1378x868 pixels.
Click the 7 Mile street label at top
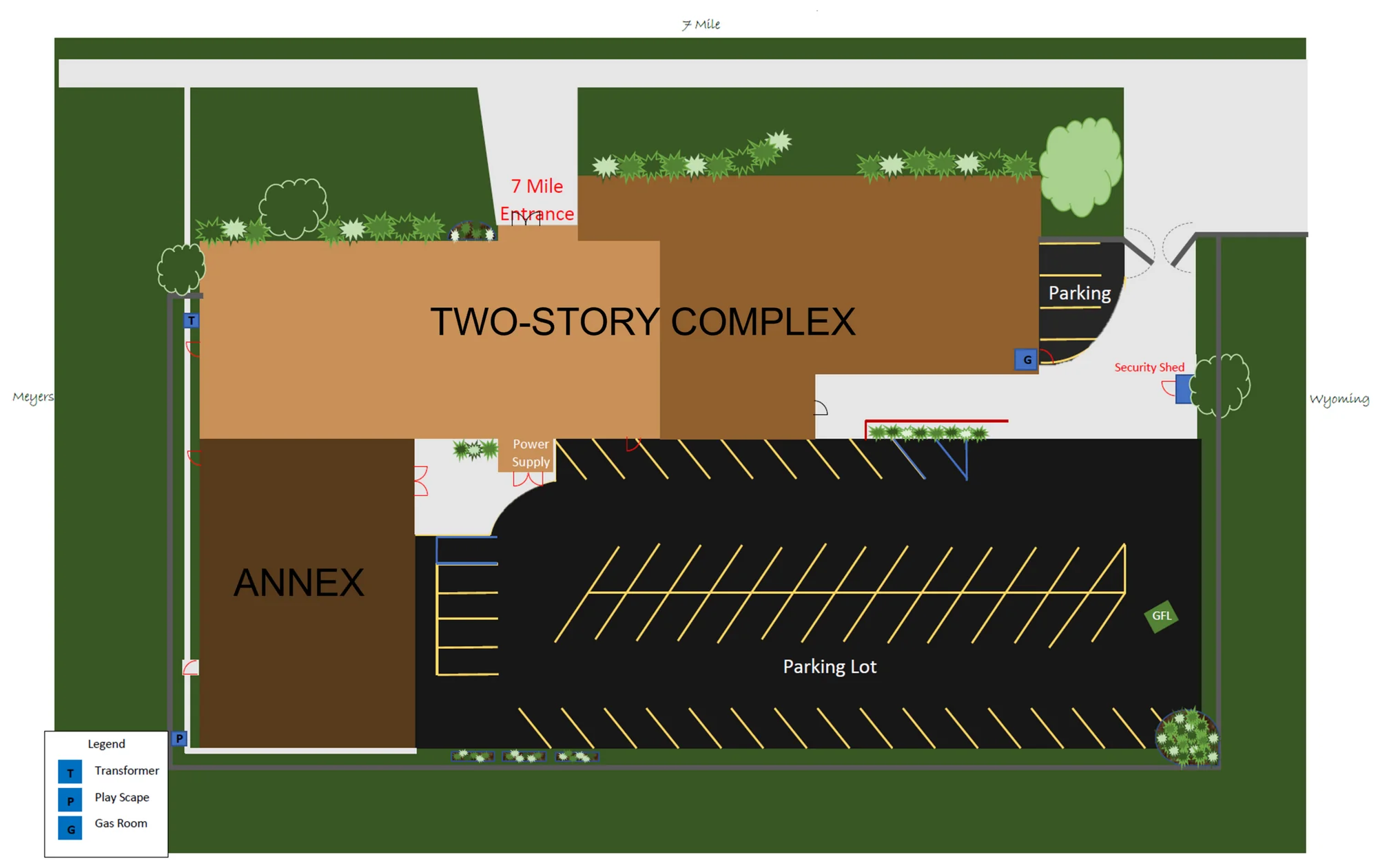(701, 25)
